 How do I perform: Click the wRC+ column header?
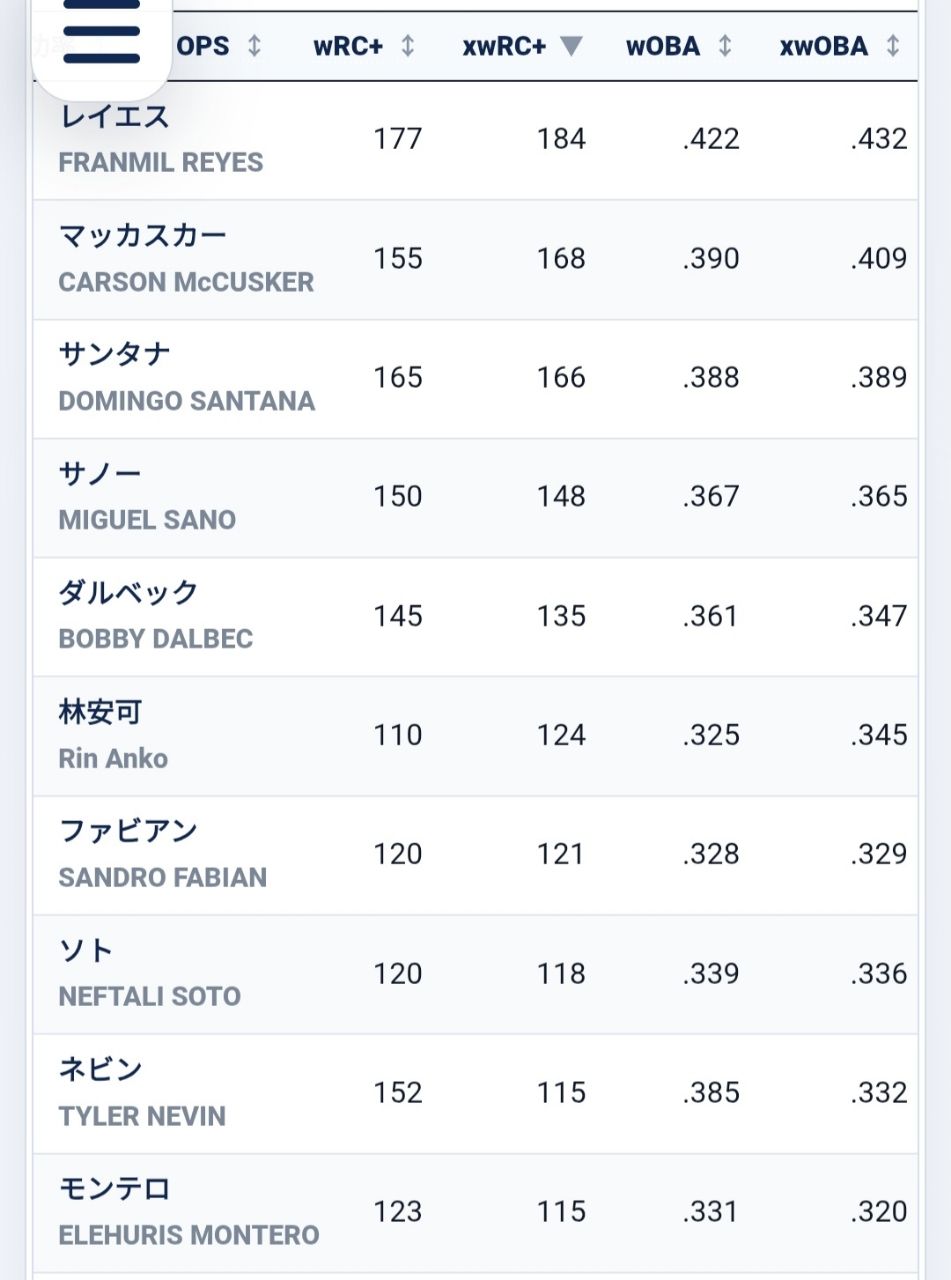(x=349, y=46)
